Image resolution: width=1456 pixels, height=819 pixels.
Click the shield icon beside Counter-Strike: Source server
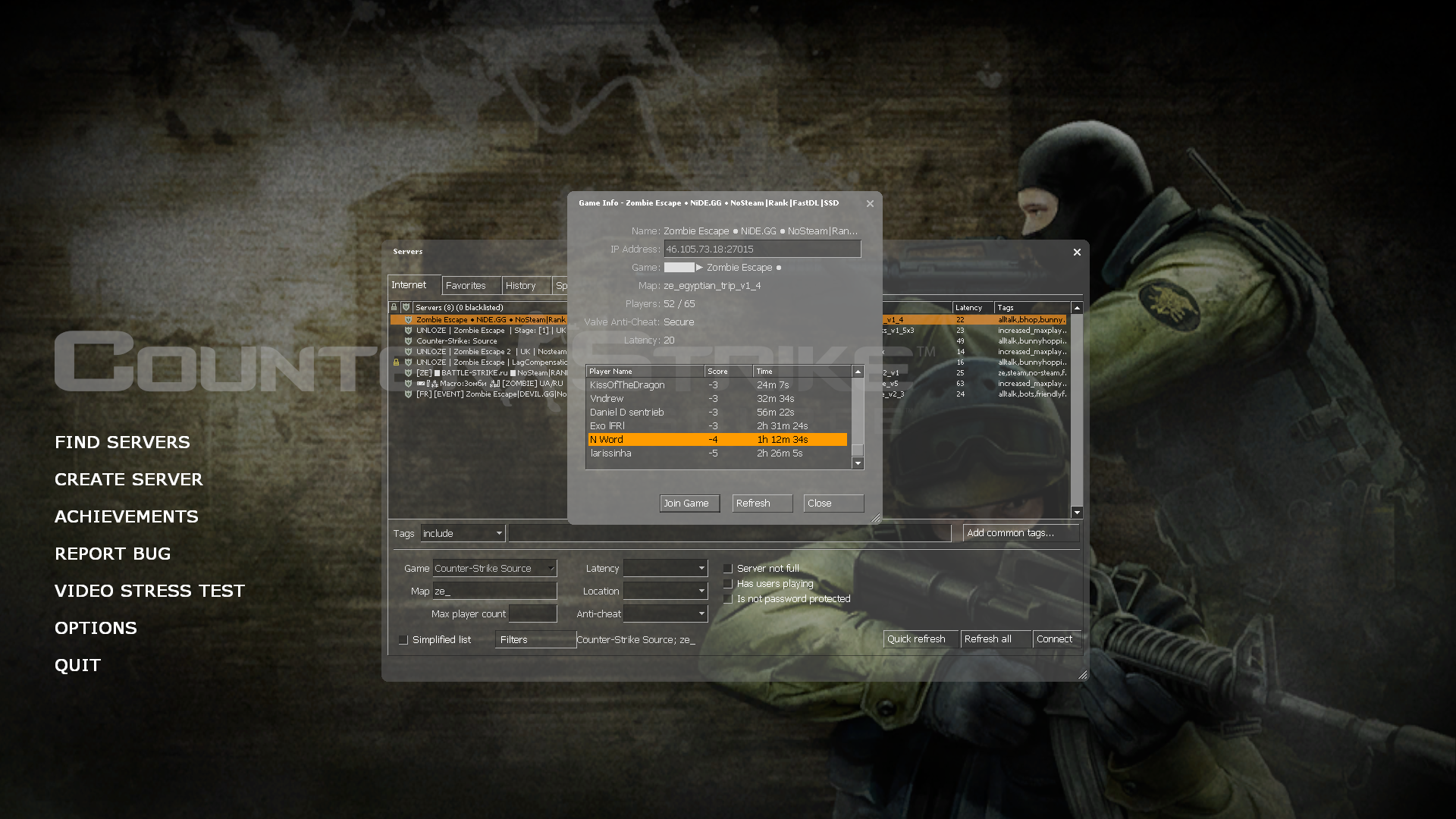coord(409,341)
